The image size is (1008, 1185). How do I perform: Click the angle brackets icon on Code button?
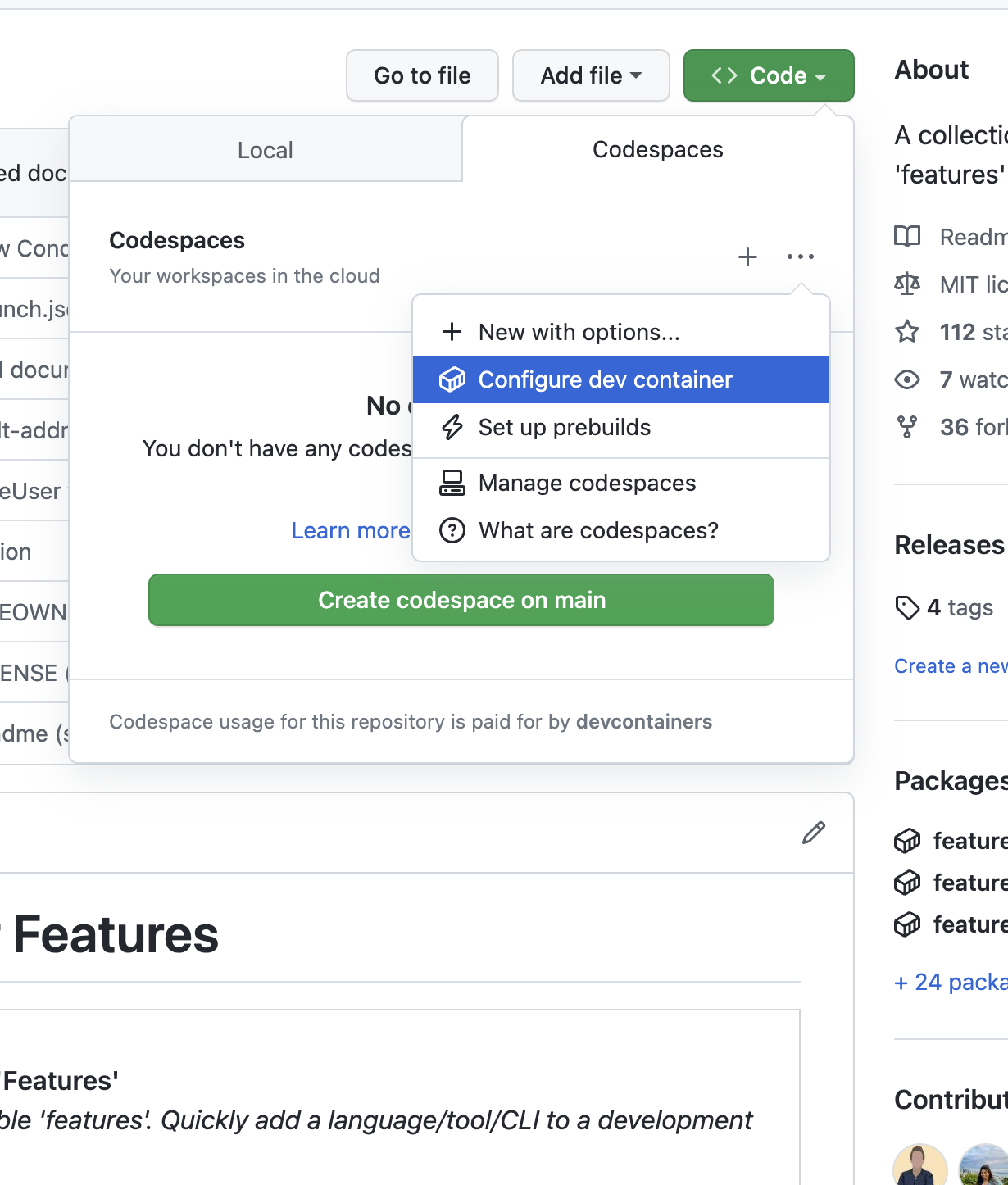724,75
